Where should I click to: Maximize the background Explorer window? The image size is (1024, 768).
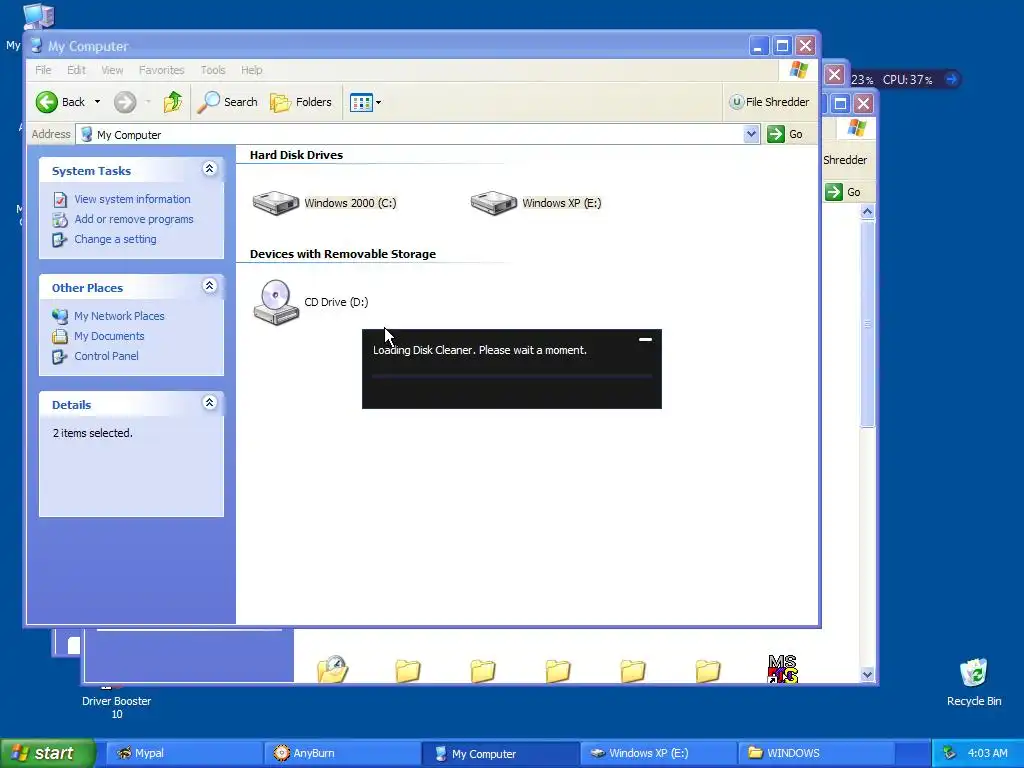pyautogui.click(x=840, y=103)
